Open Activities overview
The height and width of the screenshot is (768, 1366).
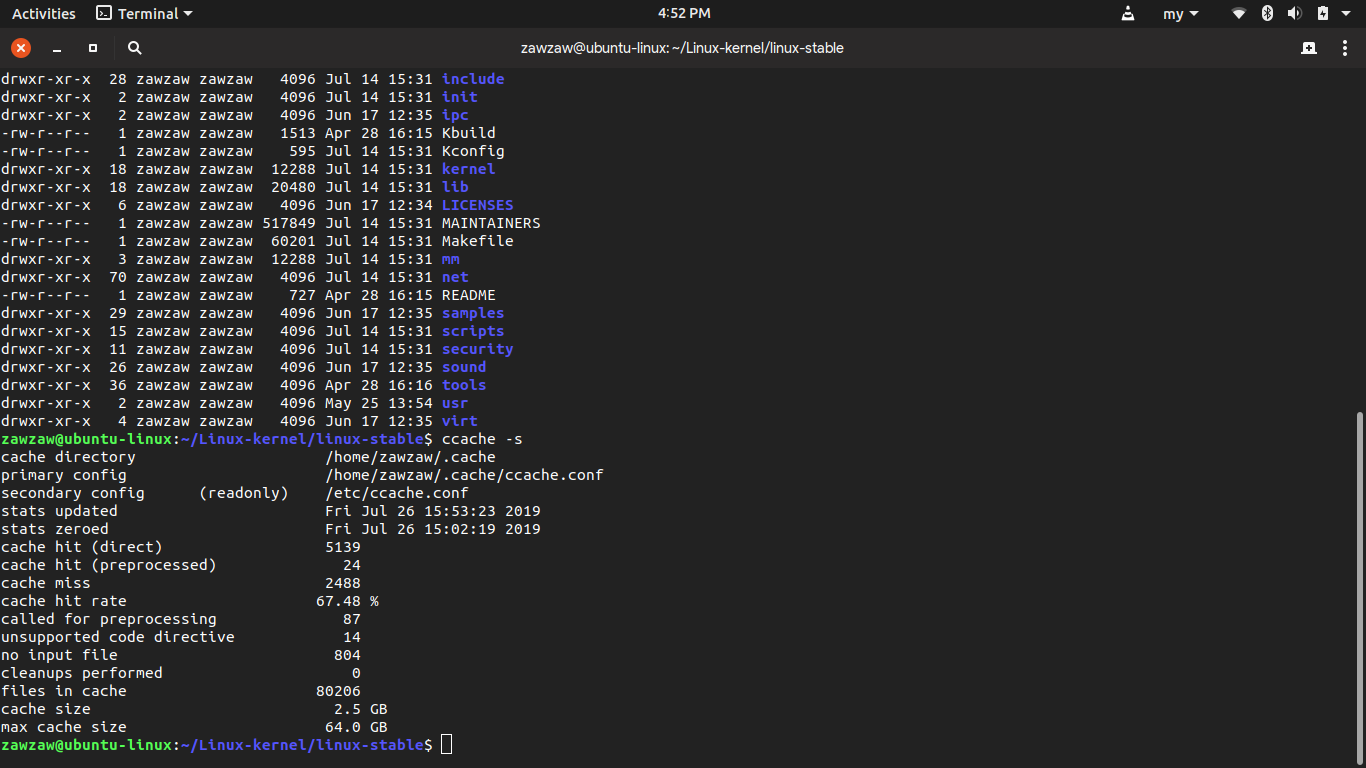point(43,14)
